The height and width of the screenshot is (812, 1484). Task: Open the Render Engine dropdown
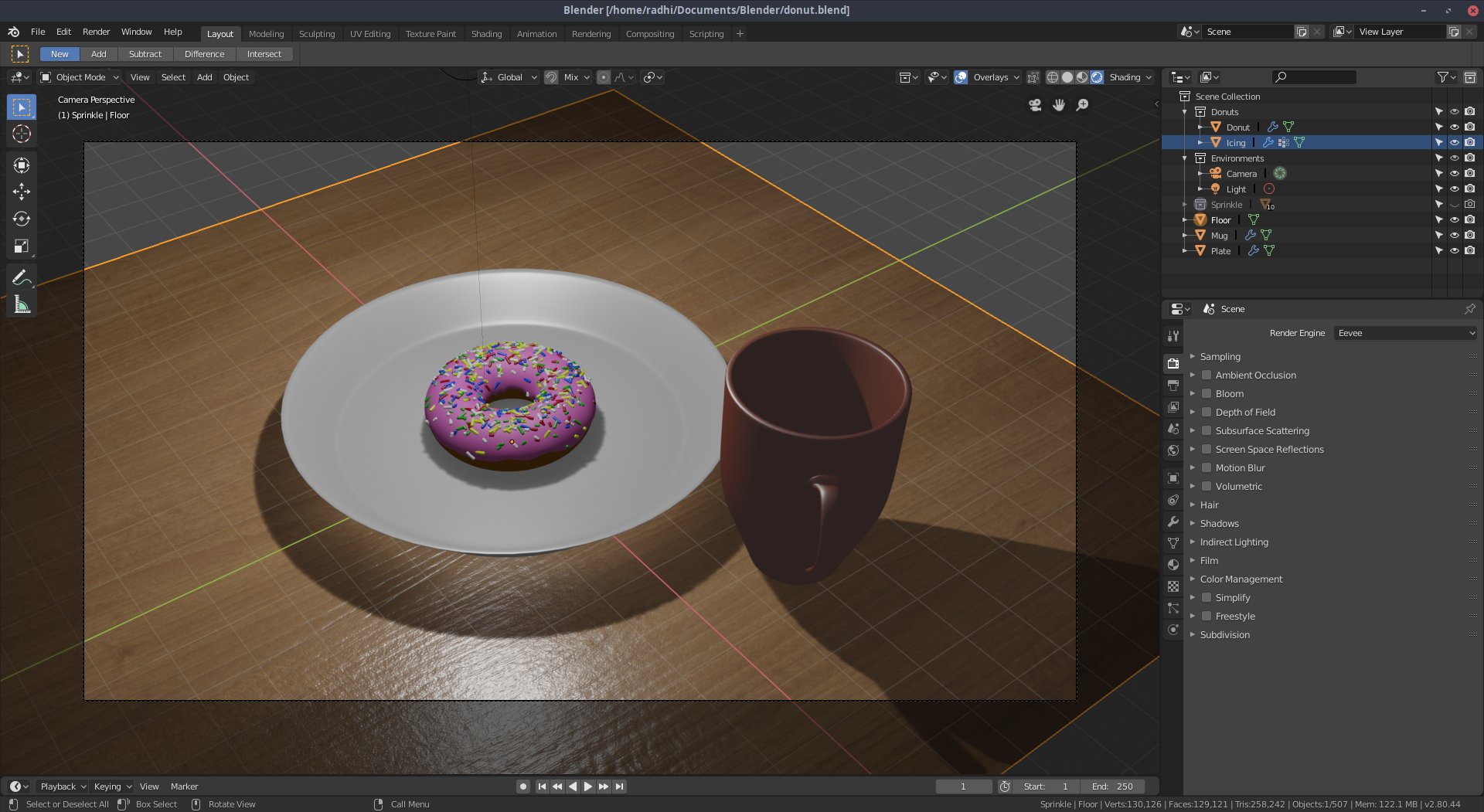[1405, 333]
